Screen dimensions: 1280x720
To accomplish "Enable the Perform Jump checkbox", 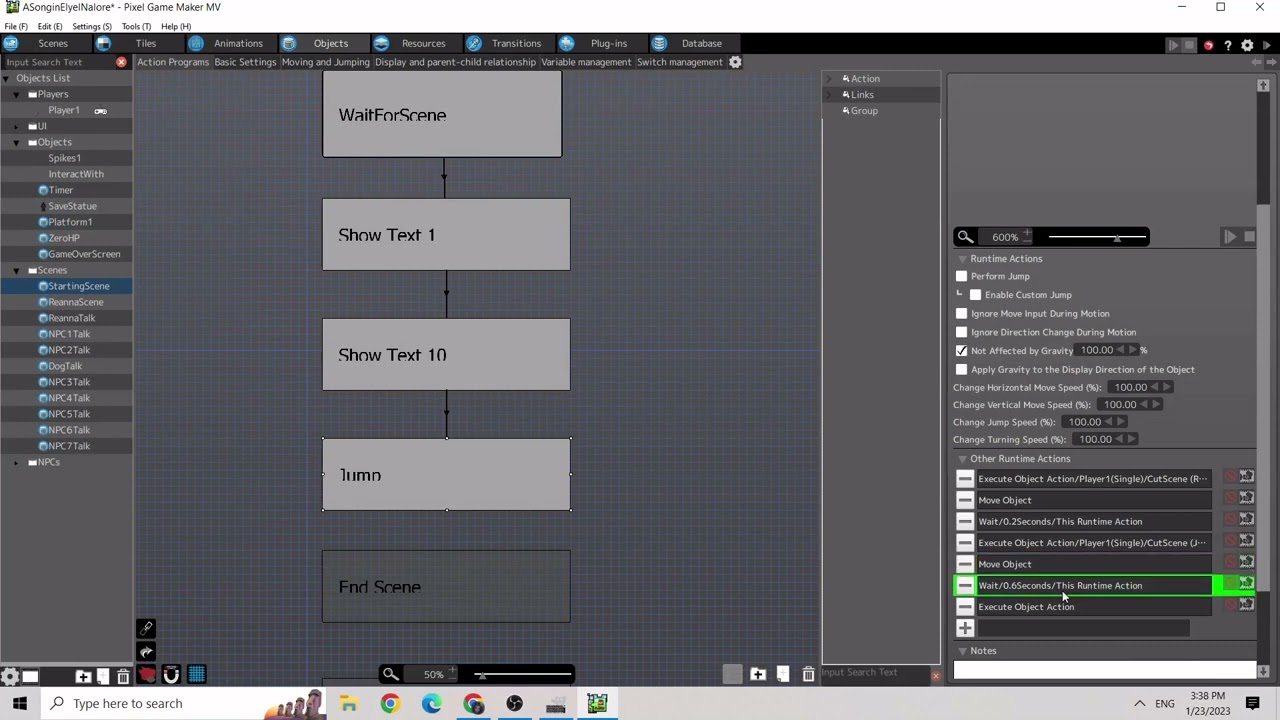I will pyautogui.click(x=961, y=277).
